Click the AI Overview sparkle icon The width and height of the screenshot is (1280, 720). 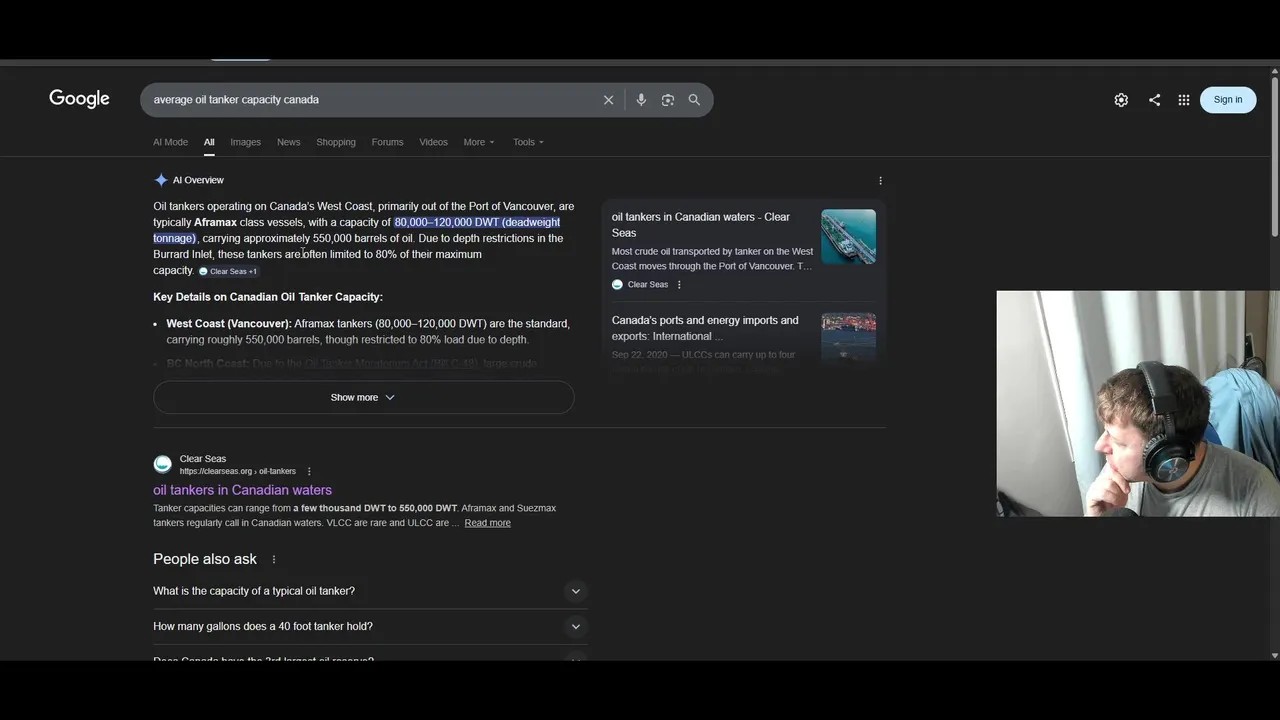pos(161,180)
